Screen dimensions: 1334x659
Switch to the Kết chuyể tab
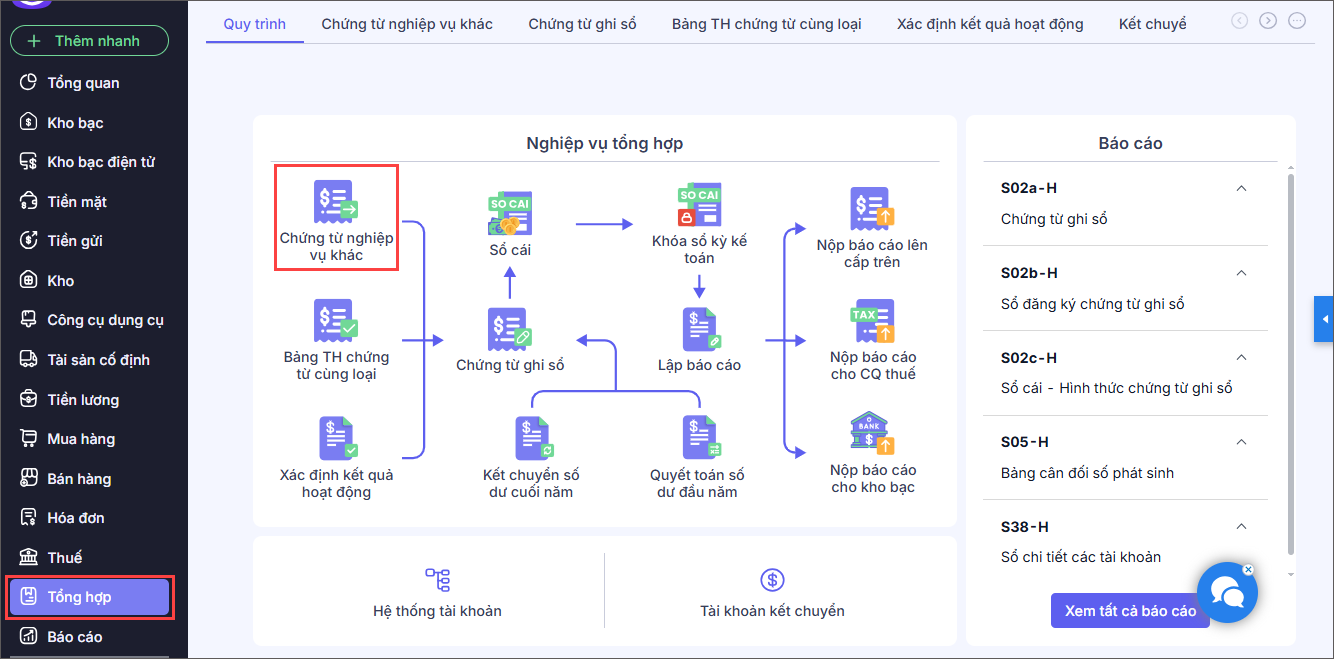pos(1153,24)
